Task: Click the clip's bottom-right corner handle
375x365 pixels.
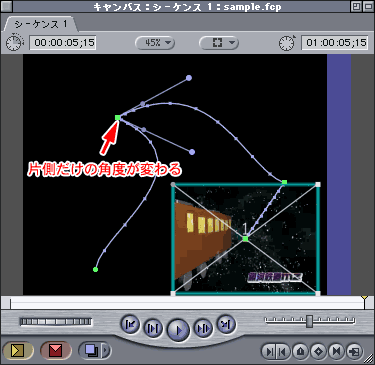Action: pos(318,293)
